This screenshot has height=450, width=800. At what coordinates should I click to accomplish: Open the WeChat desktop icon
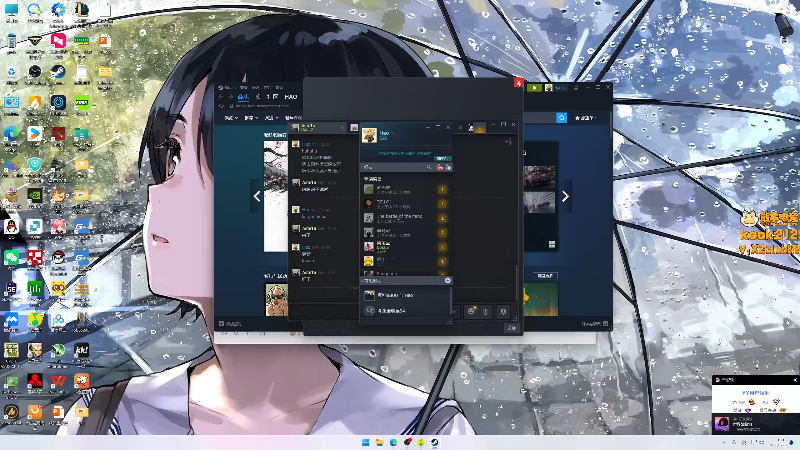point(11,259)
